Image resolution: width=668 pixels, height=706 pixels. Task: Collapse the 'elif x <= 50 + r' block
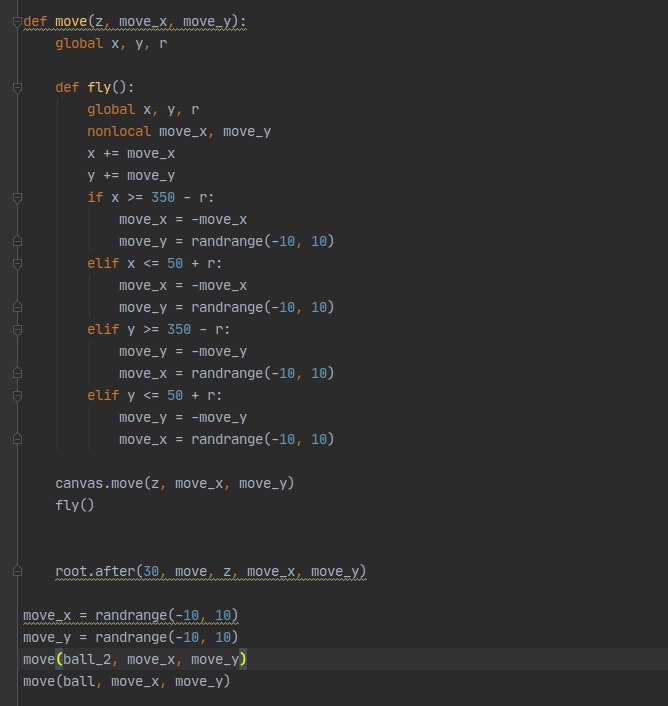[x=17, y=264]
